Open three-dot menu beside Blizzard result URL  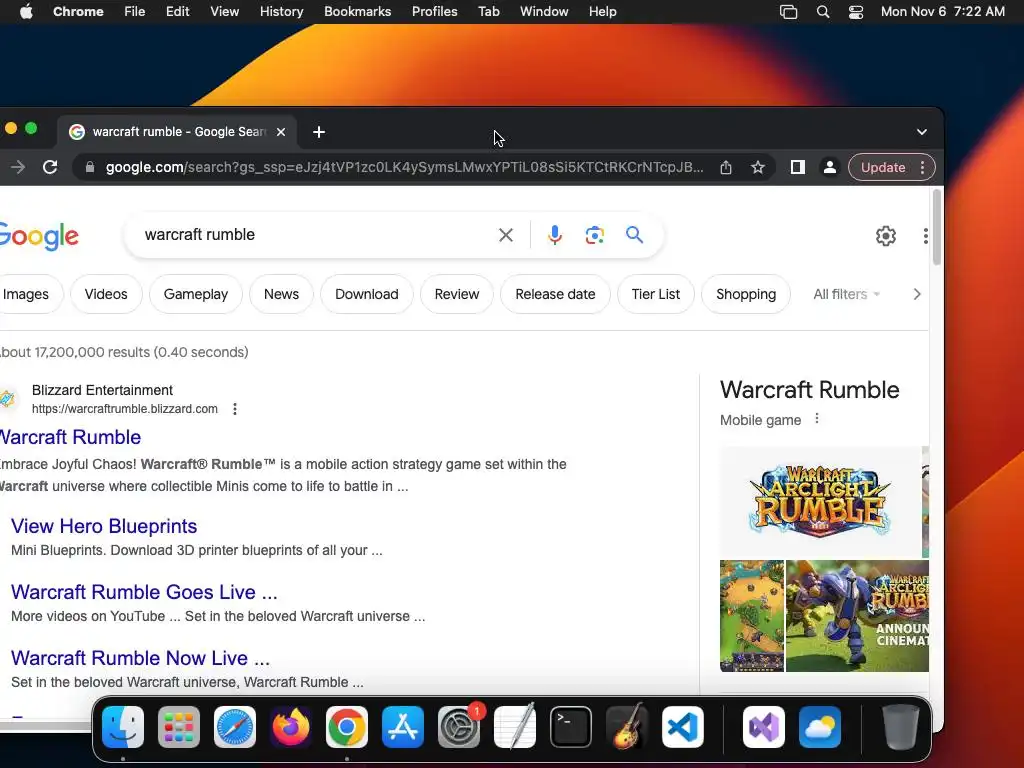coord(234,409)
